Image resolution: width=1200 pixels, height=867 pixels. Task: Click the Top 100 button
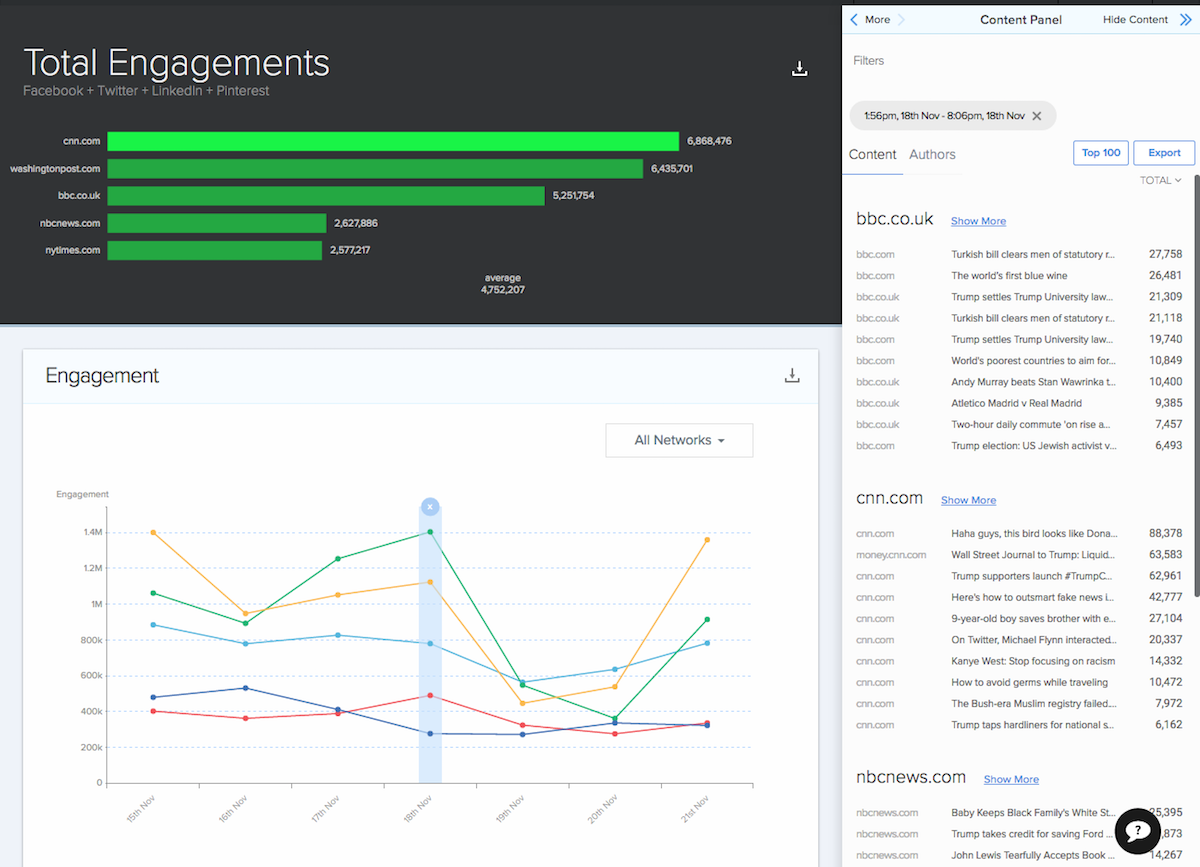1101,153
